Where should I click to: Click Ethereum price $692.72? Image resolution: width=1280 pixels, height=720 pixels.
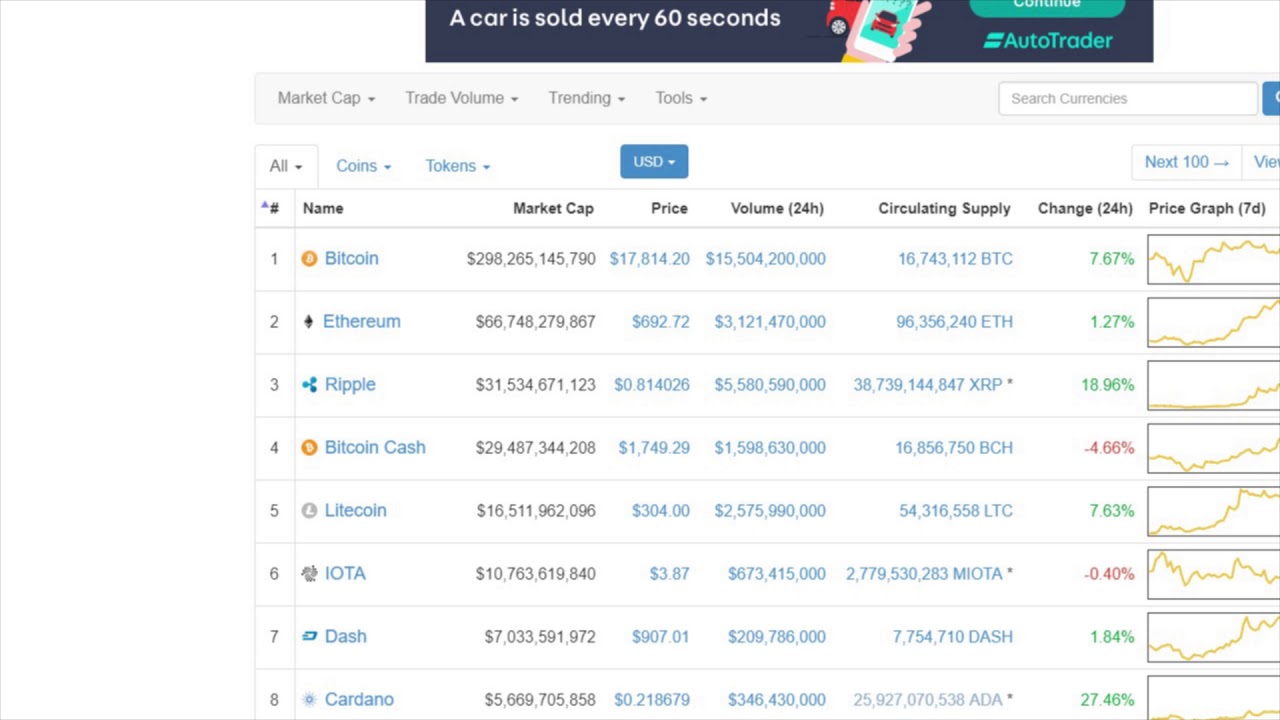(660, 322)
